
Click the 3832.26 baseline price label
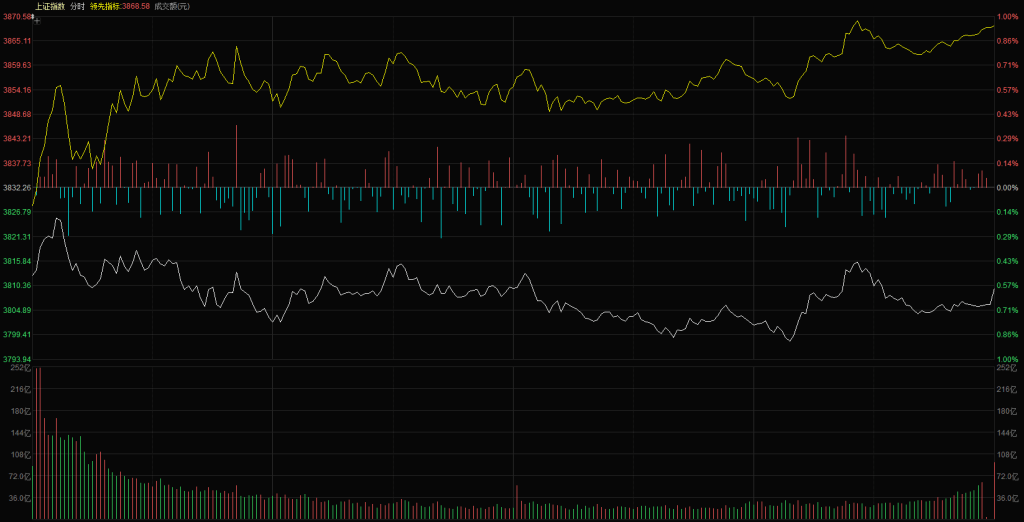(18, 188)
